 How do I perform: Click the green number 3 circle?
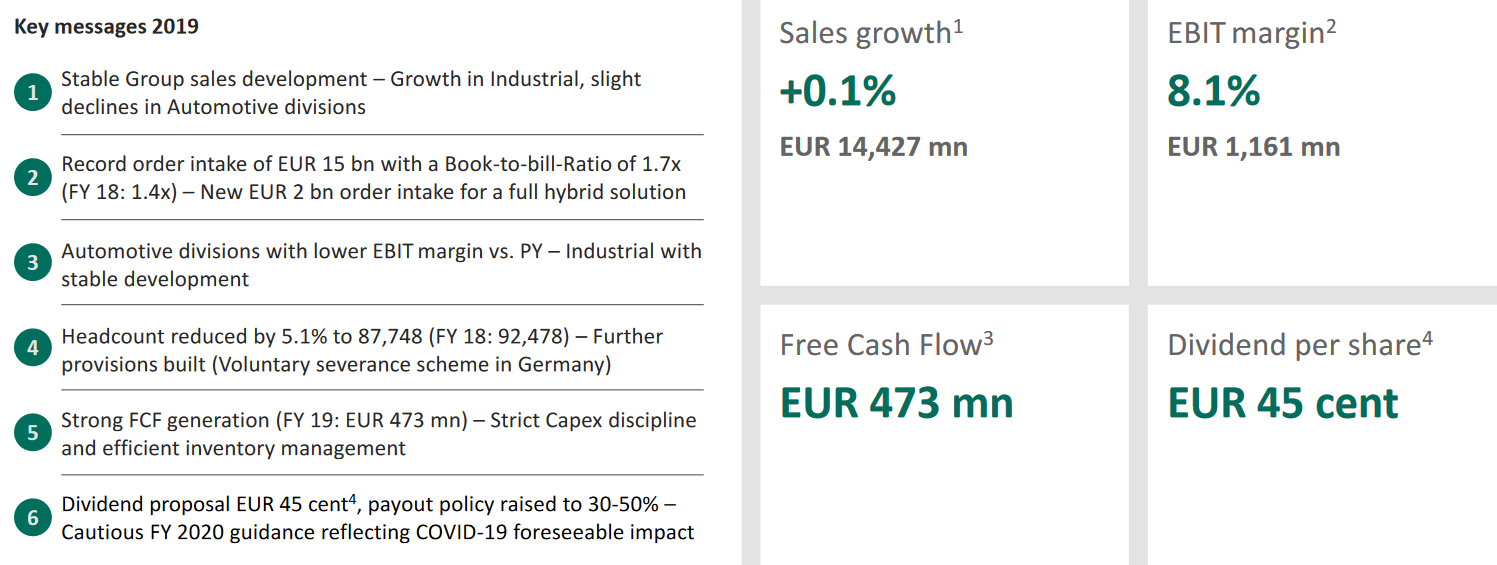pyautogui.click(x=33, y=263)
